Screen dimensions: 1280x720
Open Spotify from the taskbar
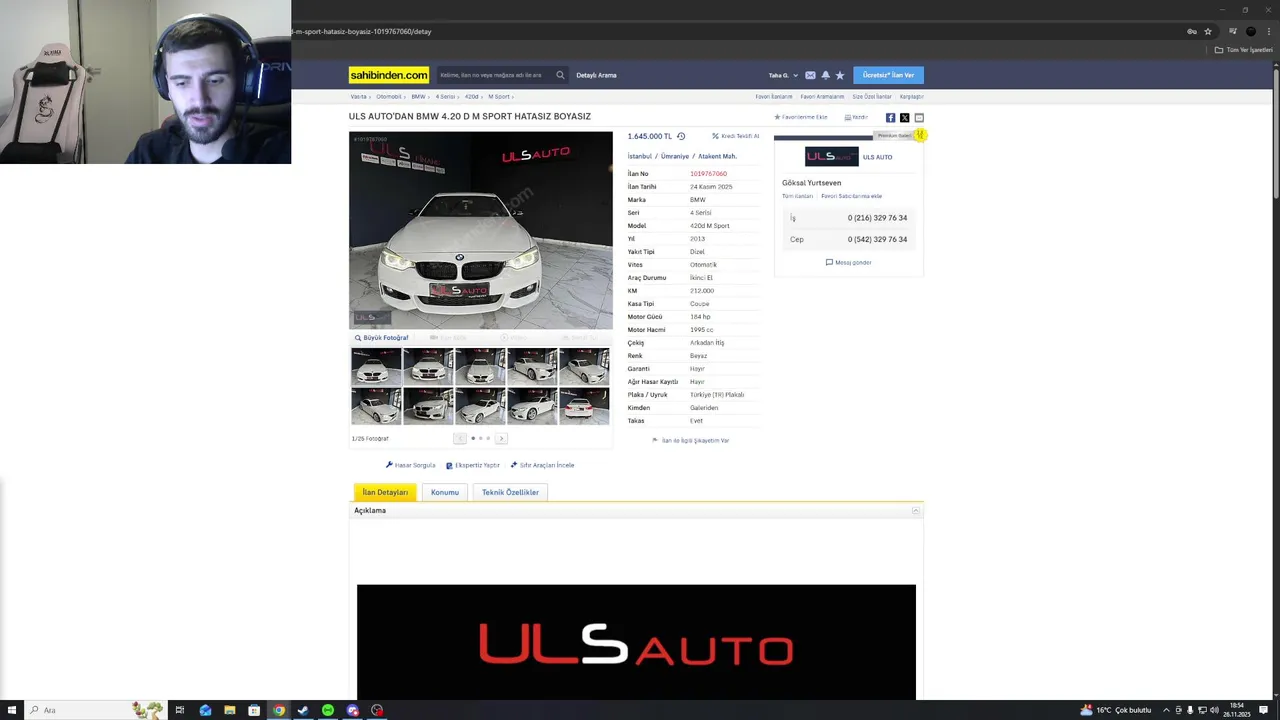(x=328, y=710)
